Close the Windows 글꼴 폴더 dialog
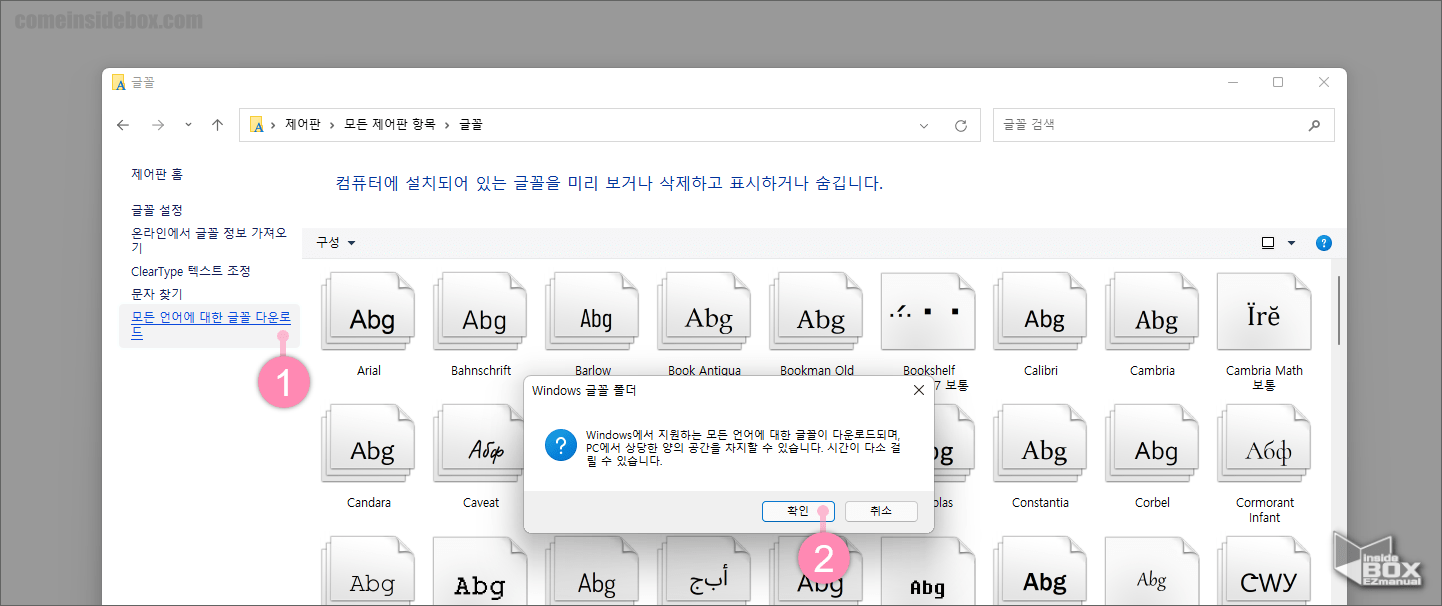1442x606 pixels. [919, 390]
